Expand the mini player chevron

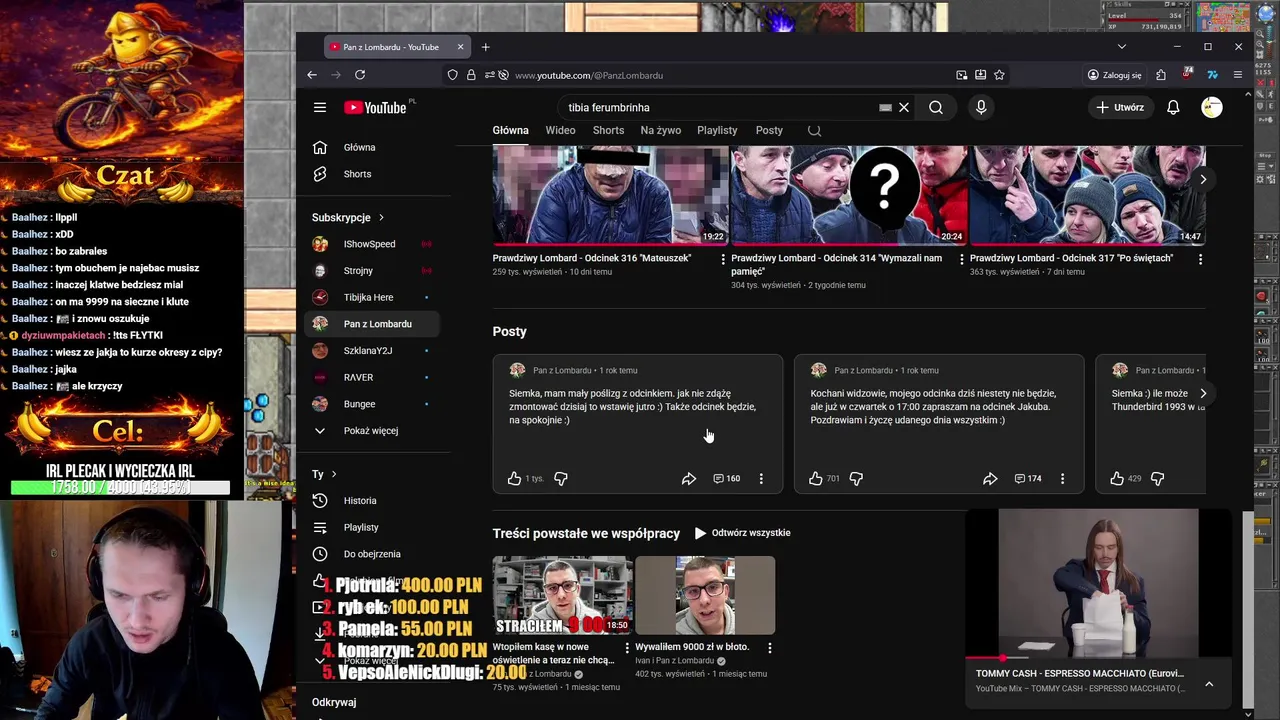coord(1209,684)
